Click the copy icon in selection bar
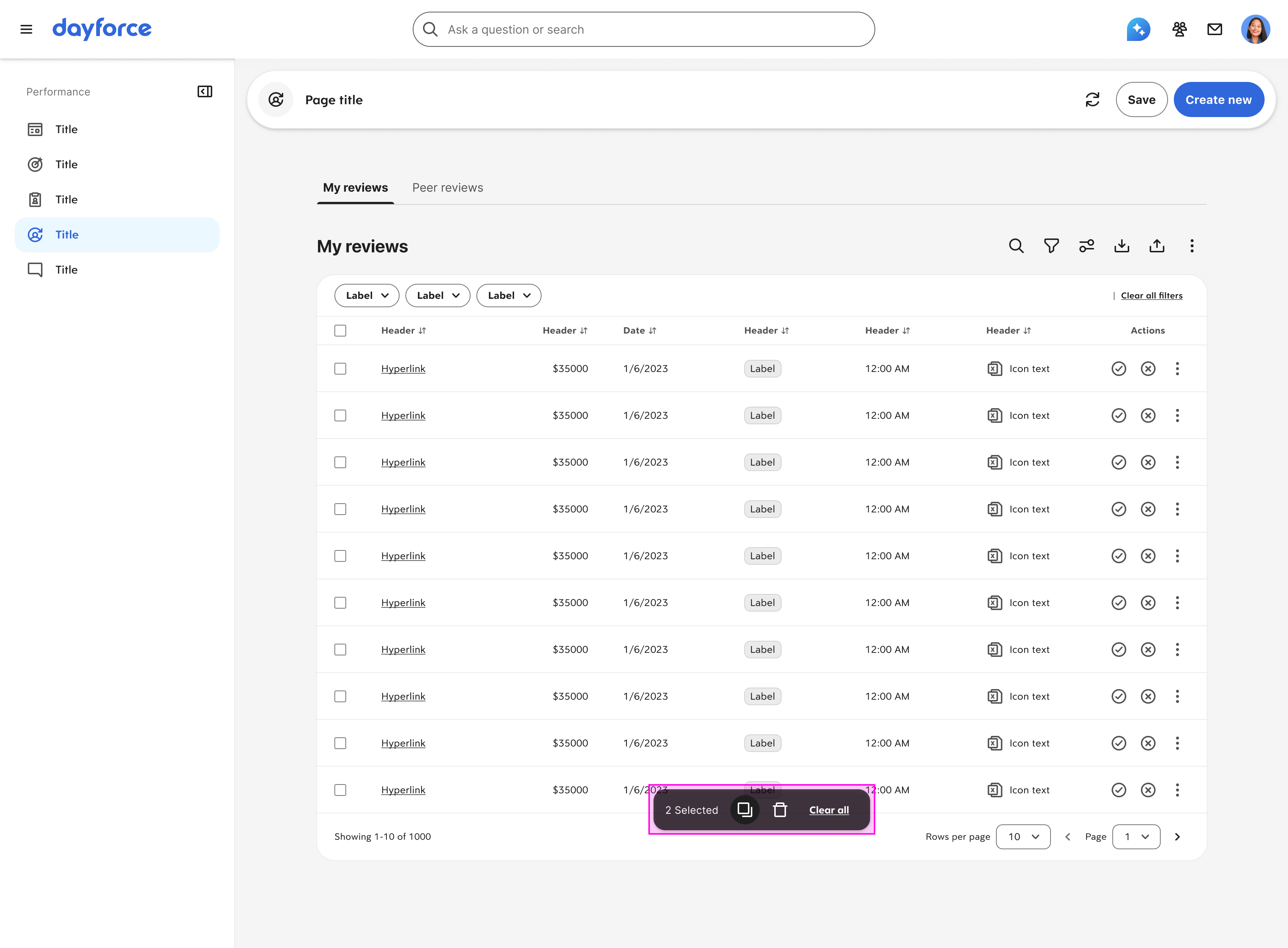 (x=745, y=810)
